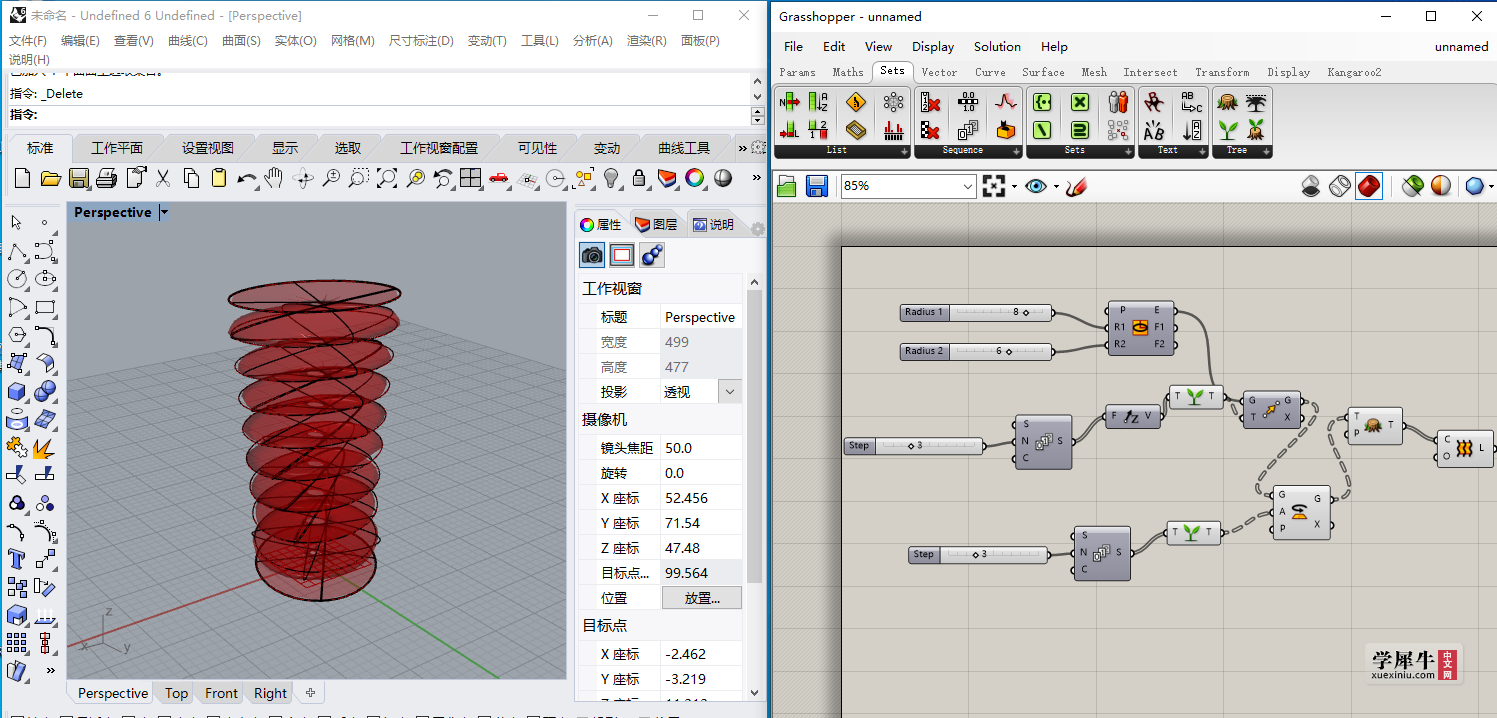Click the lock objects padlock icon
1497x718 pixels.
[639, 178]
